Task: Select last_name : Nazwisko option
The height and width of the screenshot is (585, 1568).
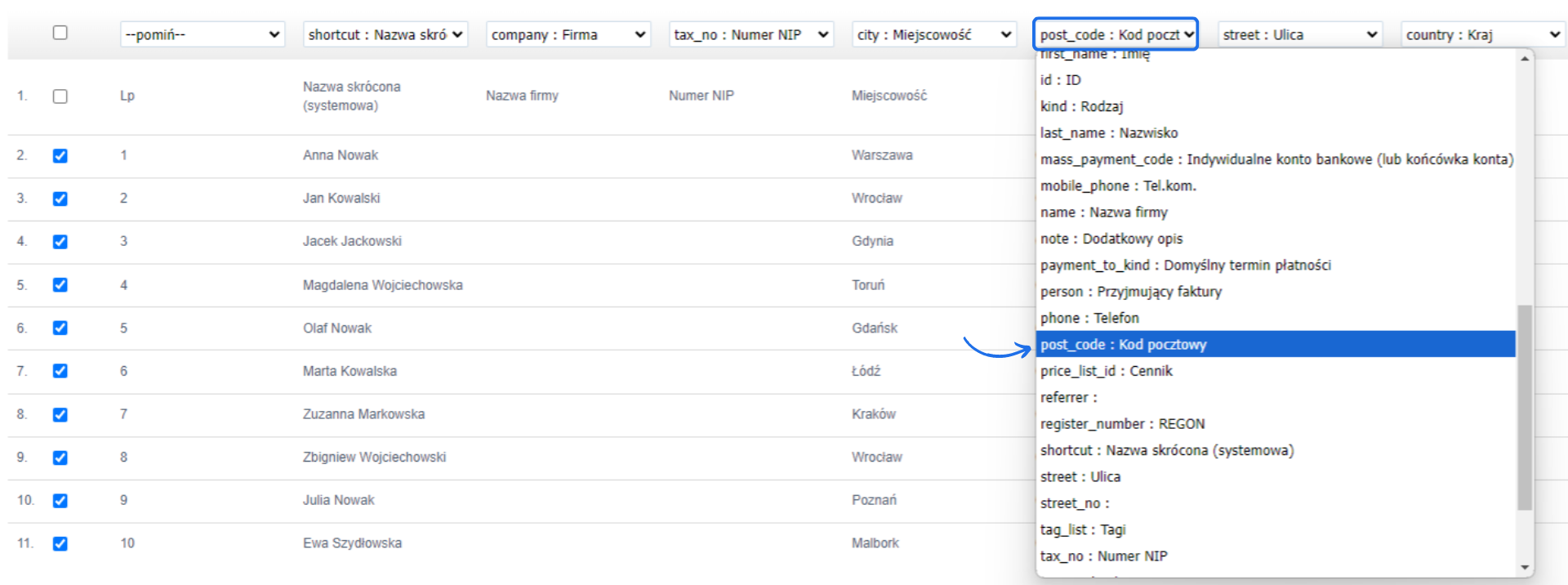Action: (1276, 133)
